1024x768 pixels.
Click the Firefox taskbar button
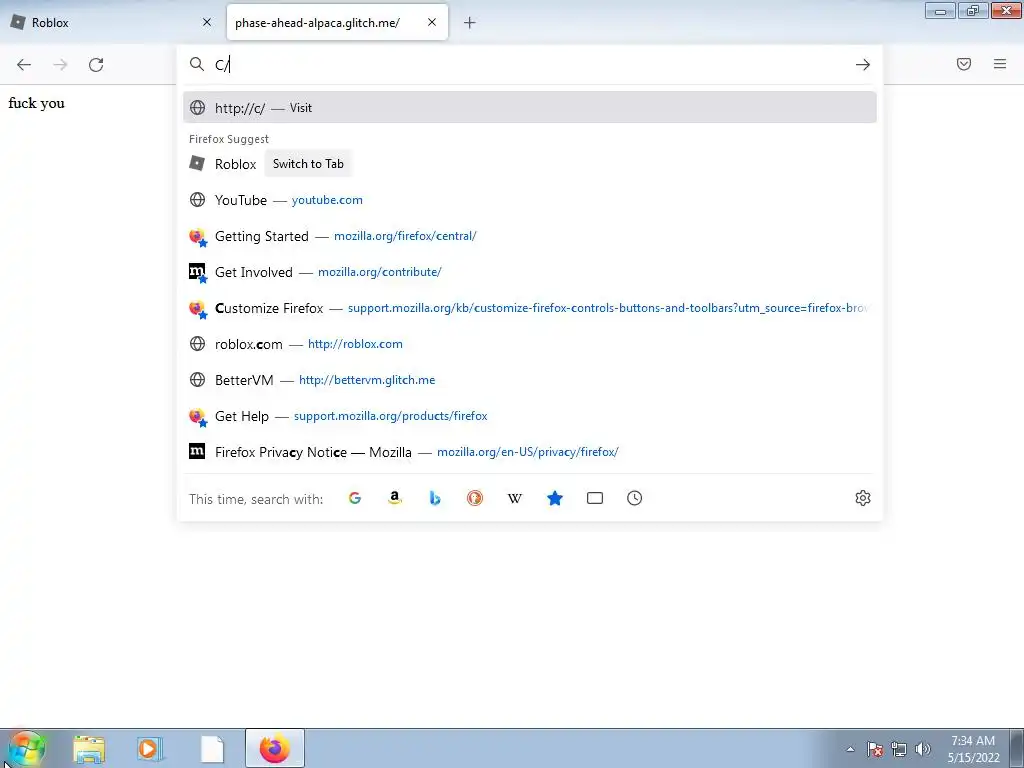point(275,748)
